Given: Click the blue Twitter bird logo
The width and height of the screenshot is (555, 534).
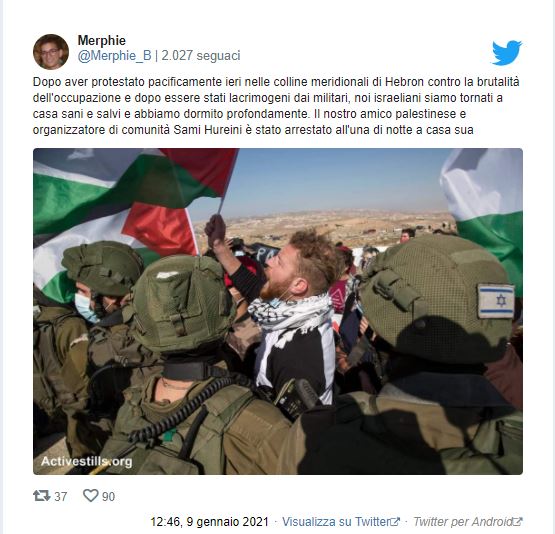Looking at the screenshot, I should (507, 53).
